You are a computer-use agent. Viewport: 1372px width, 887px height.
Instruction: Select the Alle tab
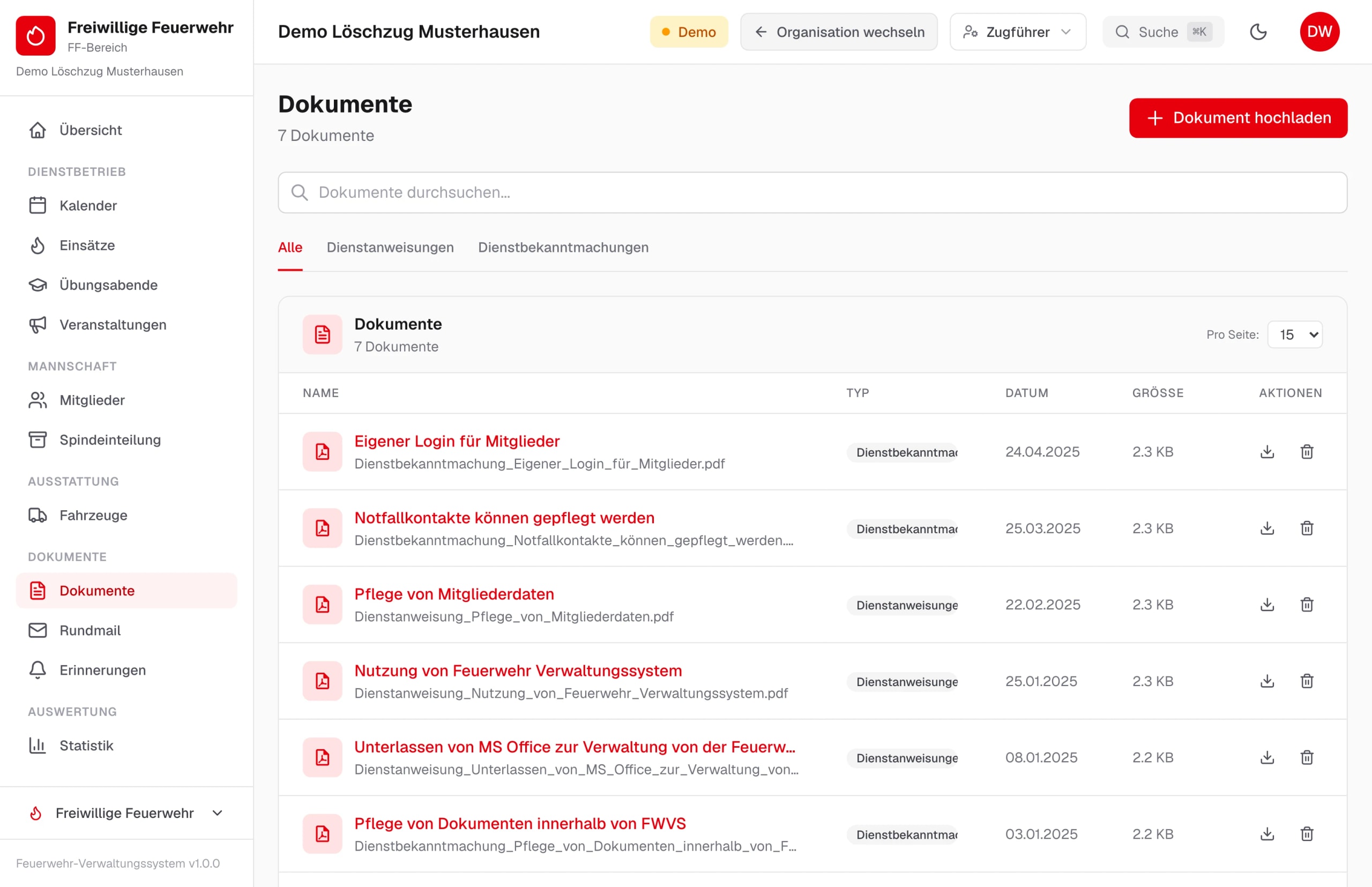pyautogui.click(x=290, y=248)
